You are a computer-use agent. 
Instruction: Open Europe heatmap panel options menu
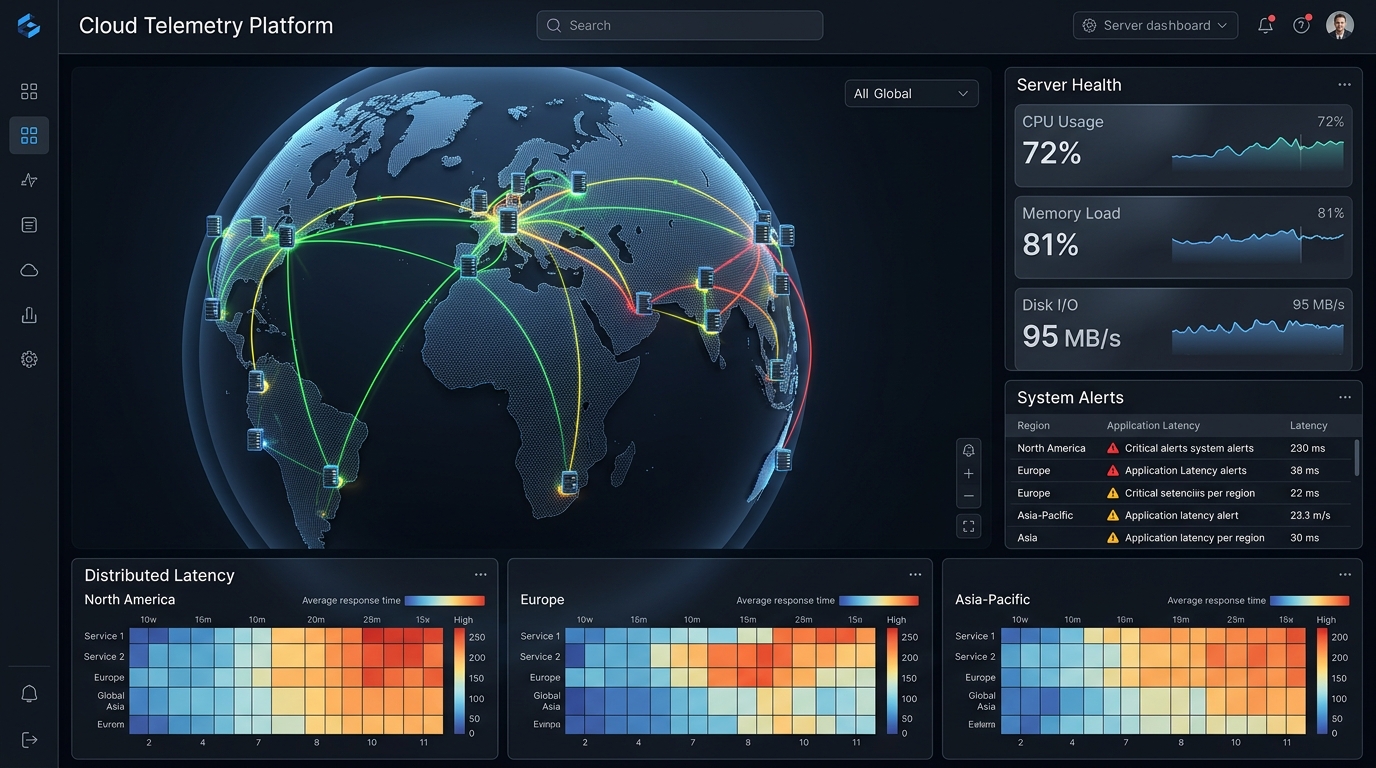pos(915,575)
